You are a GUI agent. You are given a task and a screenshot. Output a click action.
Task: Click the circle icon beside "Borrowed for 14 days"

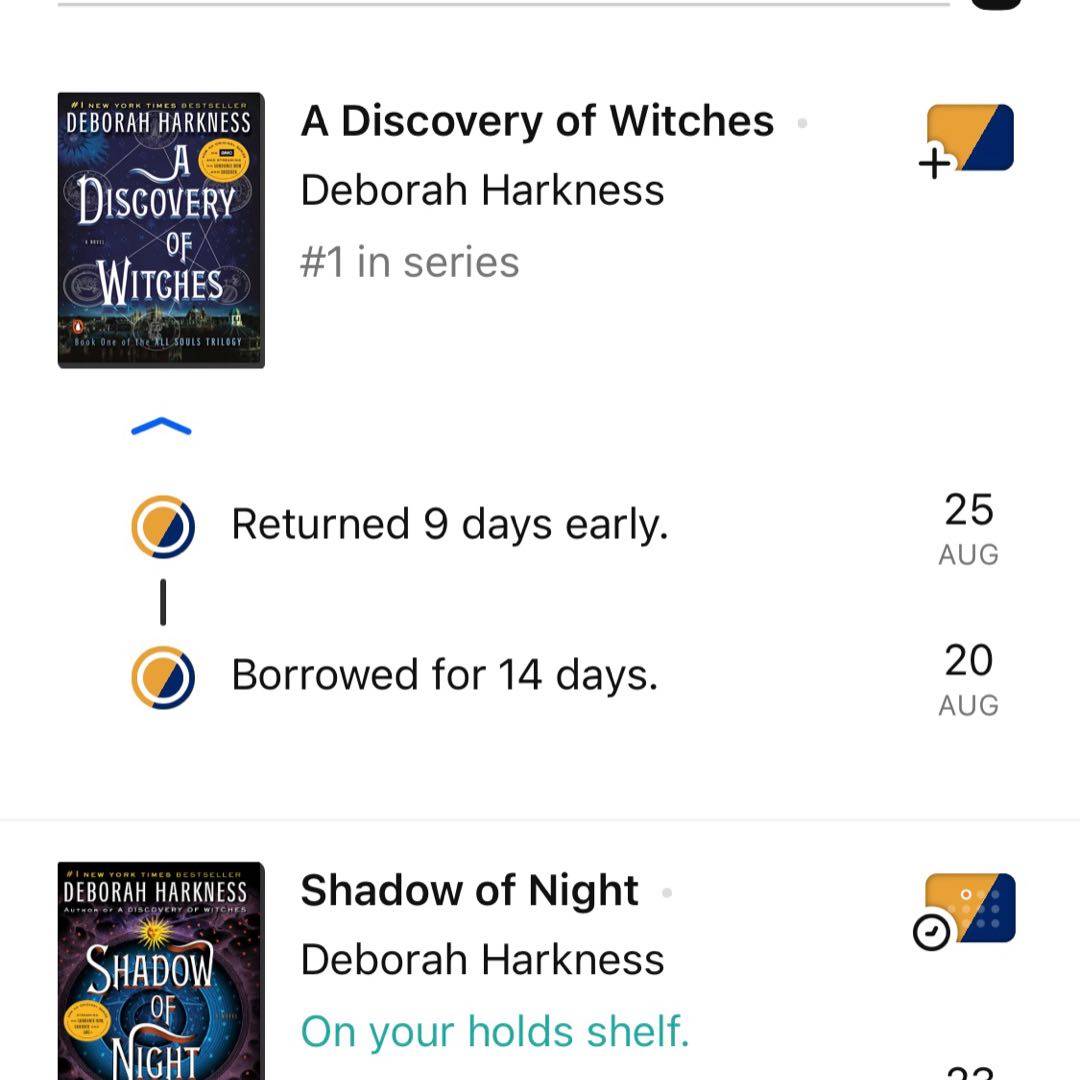click(x=163, y=677)
